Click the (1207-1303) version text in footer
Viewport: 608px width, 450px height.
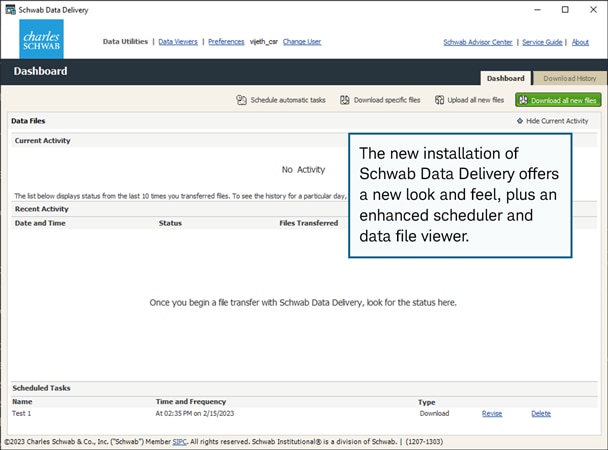(x=424, y=441)
